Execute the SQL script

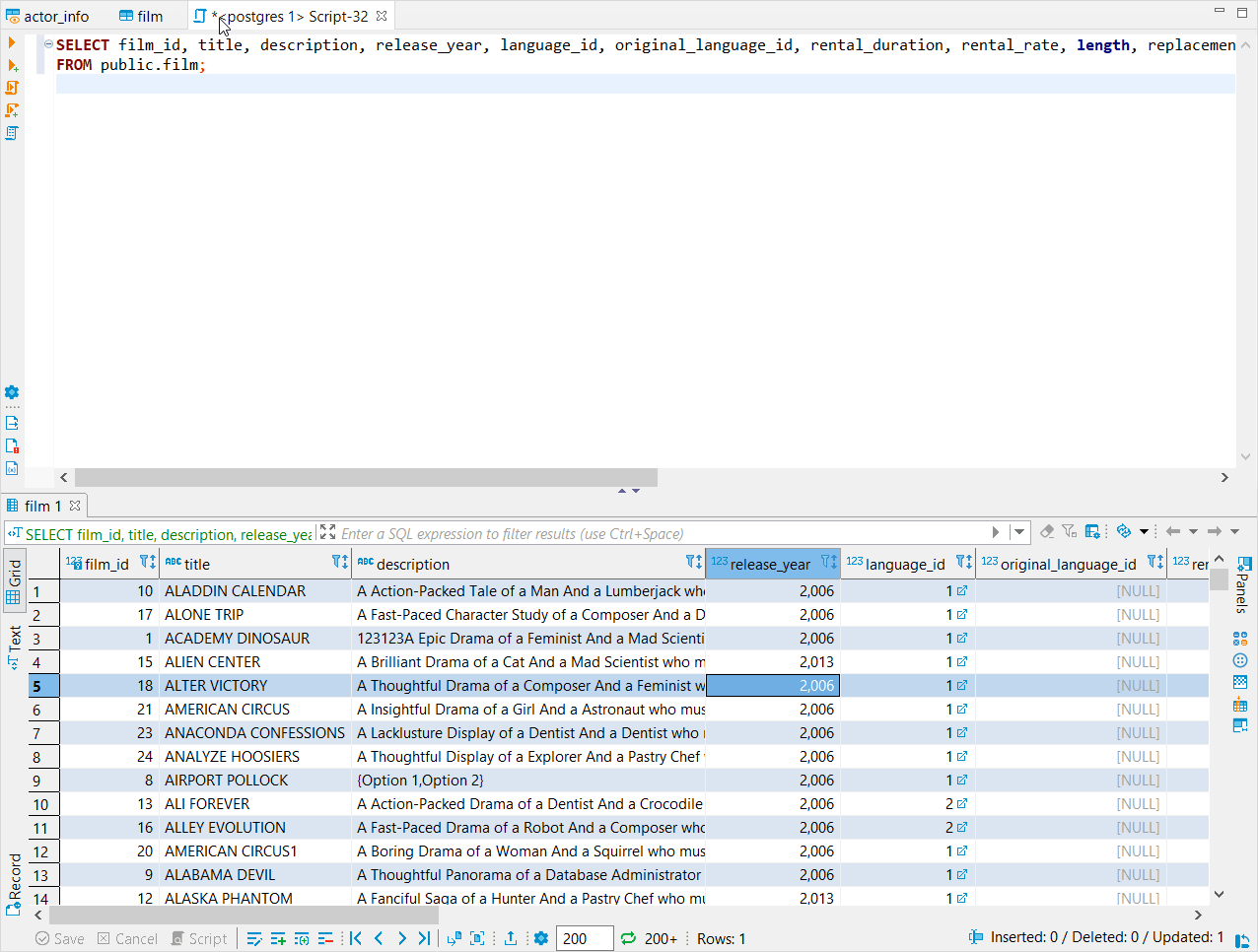12,88
